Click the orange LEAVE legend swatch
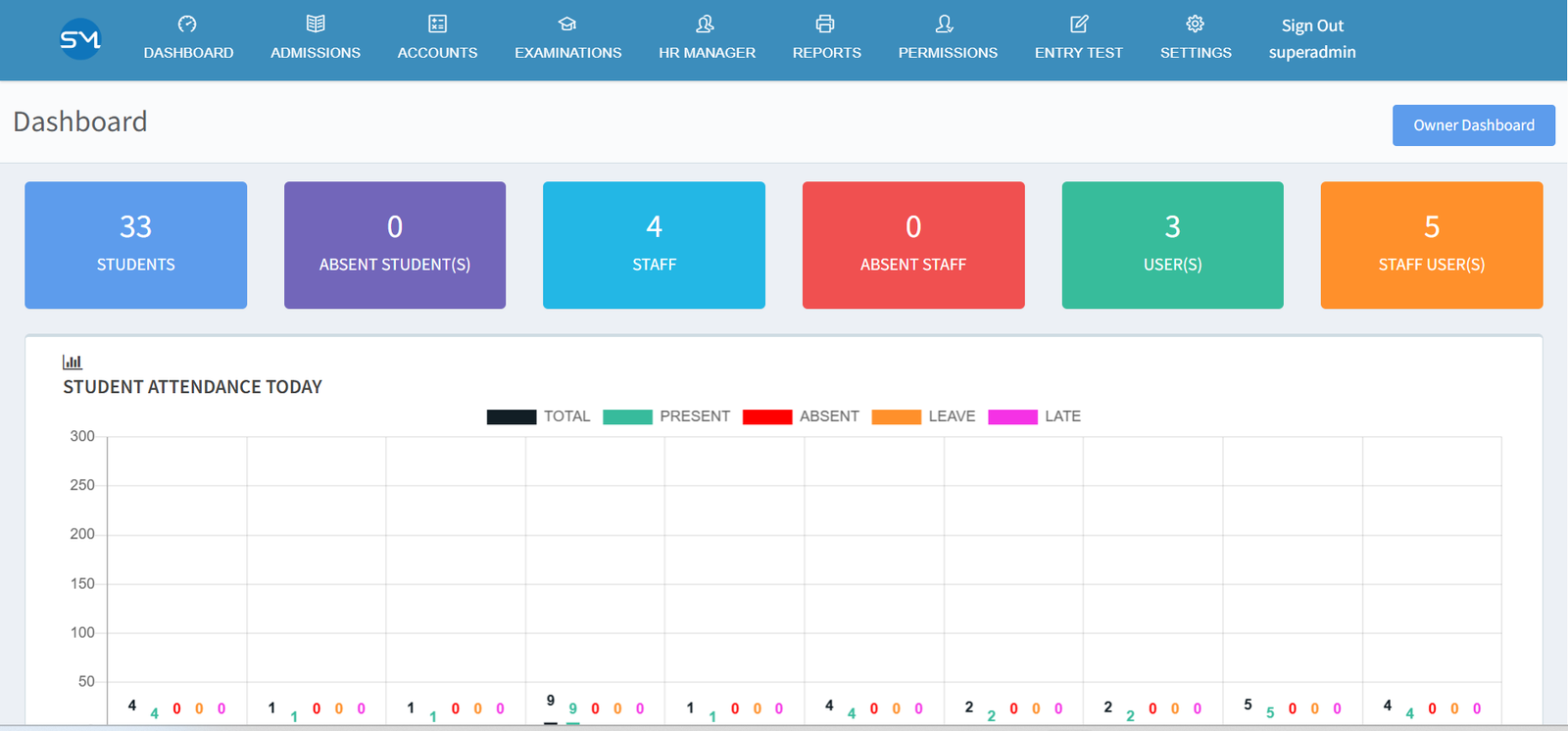Image resolution: width=1568 pixels, height=731 pixels. tap(896, 416)
